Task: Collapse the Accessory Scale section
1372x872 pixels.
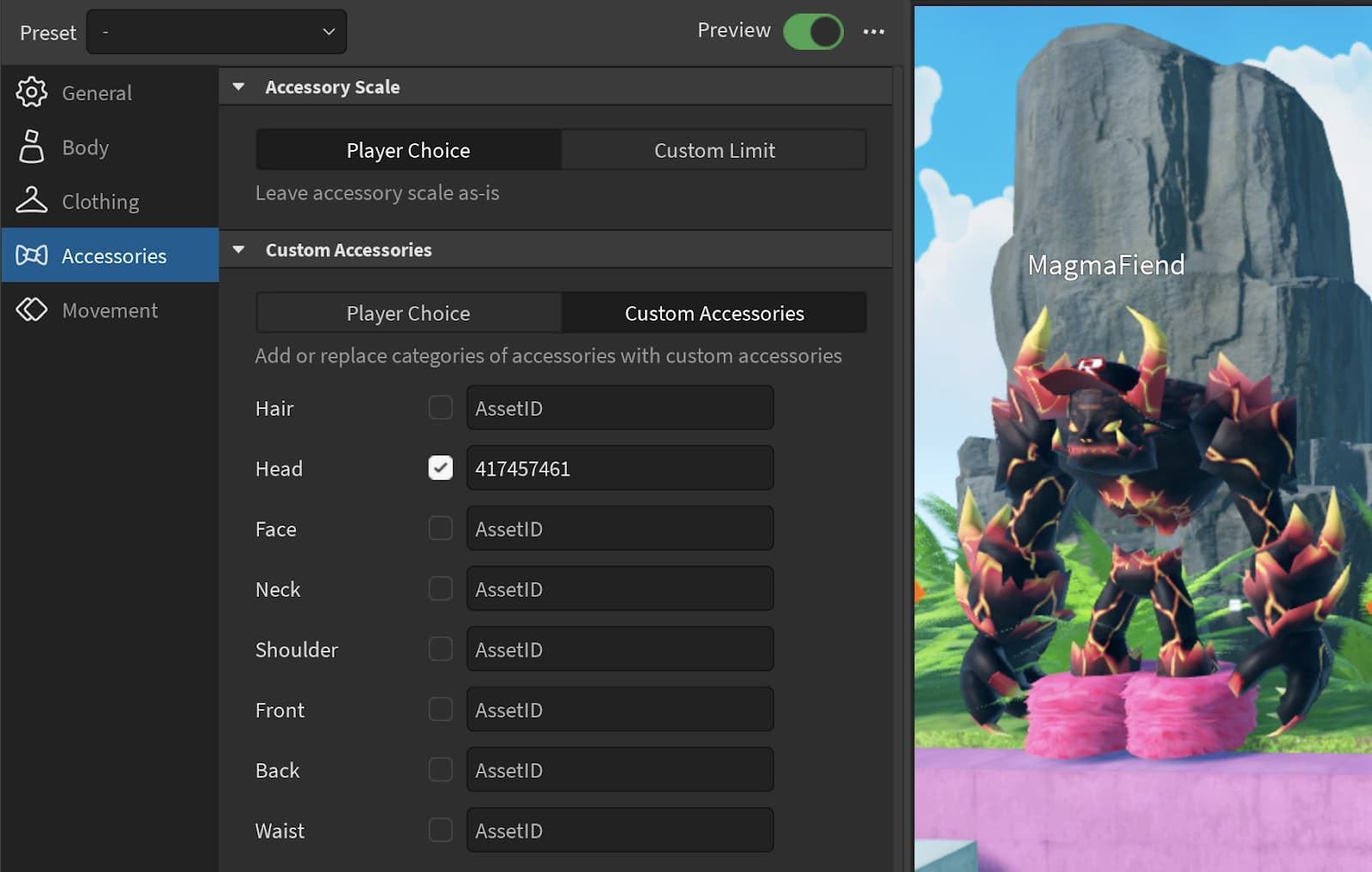Action: click(x=238, y=87)
